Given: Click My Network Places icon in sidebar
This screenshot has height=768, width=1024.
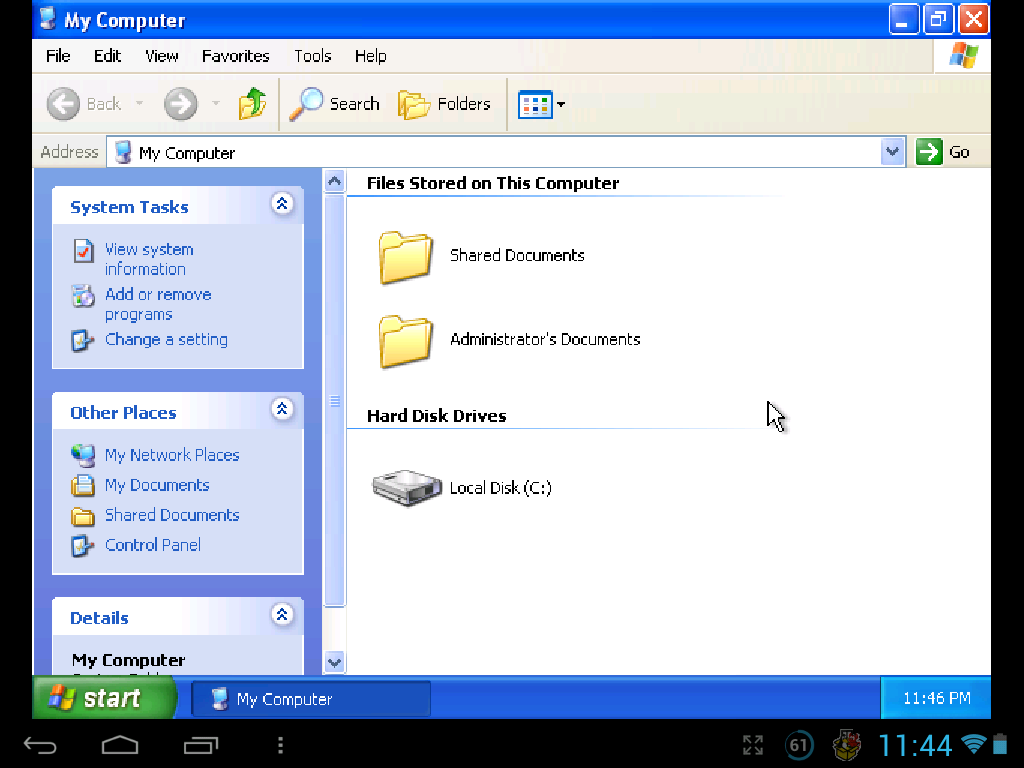Looking at the screenshot, I should 83,455.
